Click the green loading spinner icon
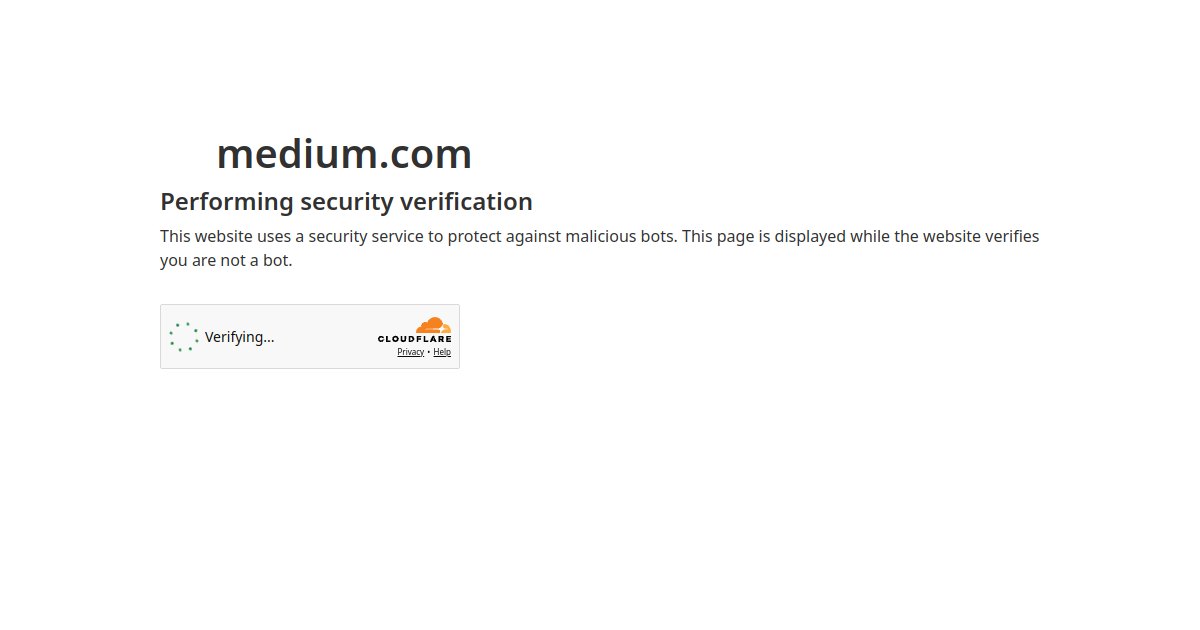 pyautogui.click(x=184, y=337)
